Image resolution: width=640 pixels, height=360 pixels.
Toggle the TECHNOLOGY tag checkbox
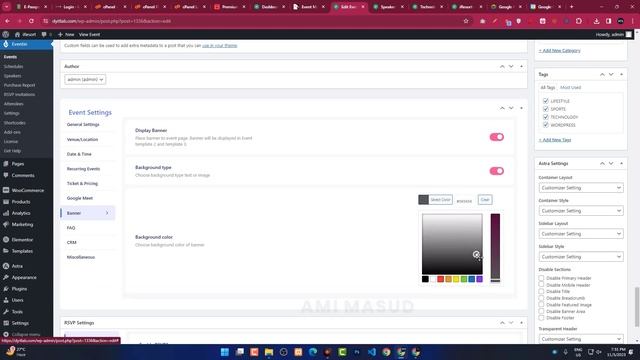pos(546,117)
